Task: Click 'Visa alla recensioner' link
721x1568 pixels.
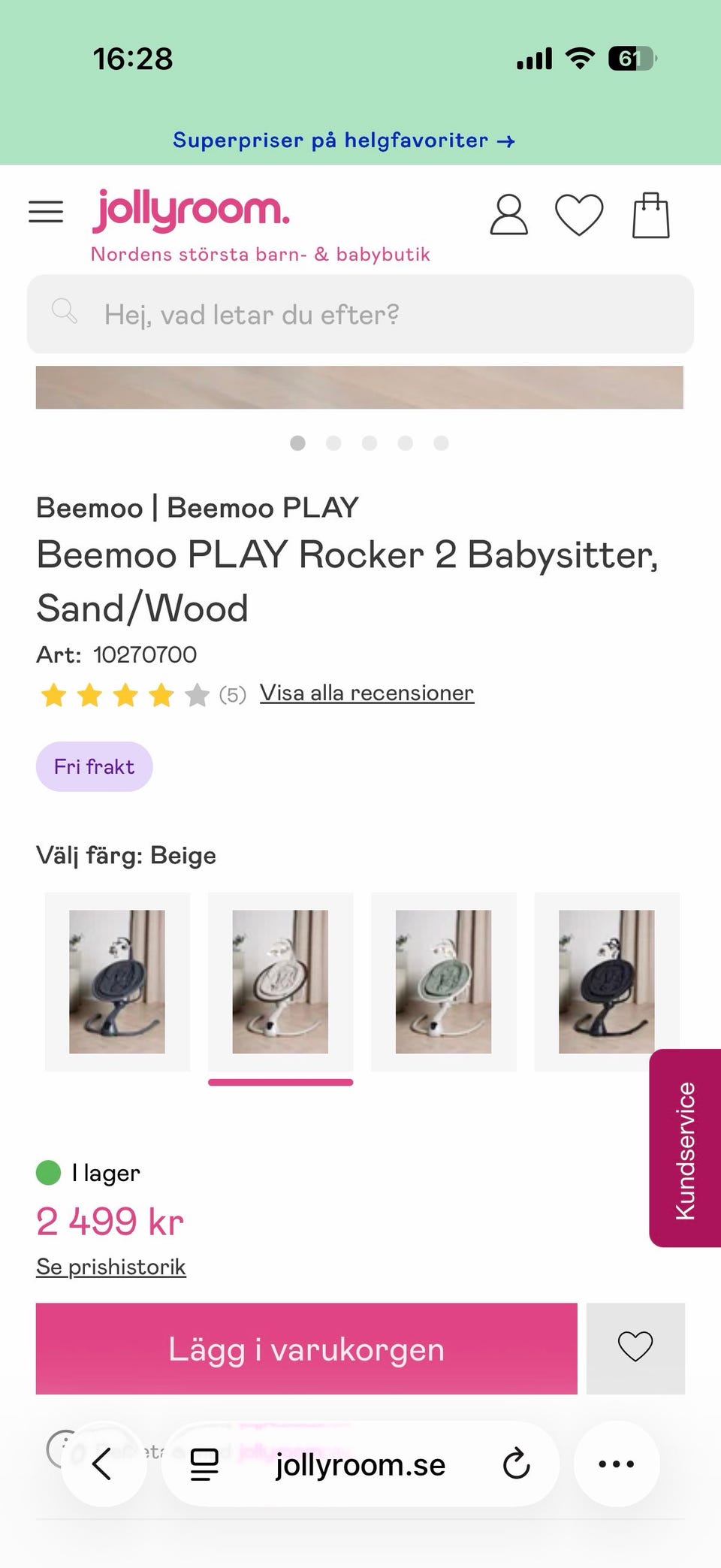Action: [367, 693]
